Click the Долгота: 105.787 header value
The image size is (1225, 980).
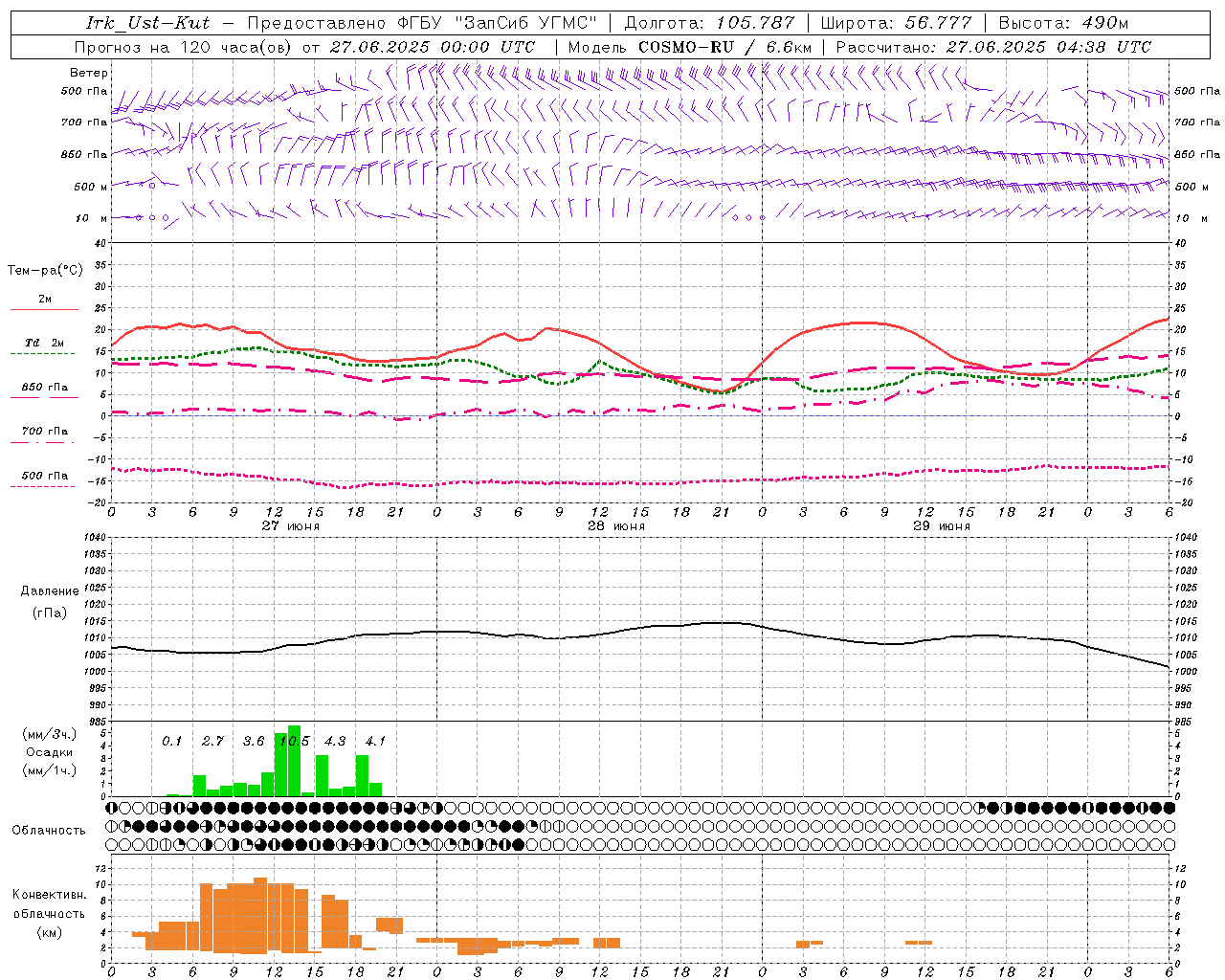[709, 23]
